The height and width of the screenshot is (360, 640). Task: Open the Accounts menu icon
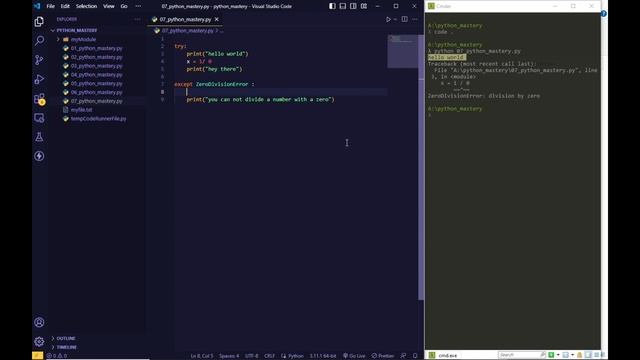[x=39, y=322]
